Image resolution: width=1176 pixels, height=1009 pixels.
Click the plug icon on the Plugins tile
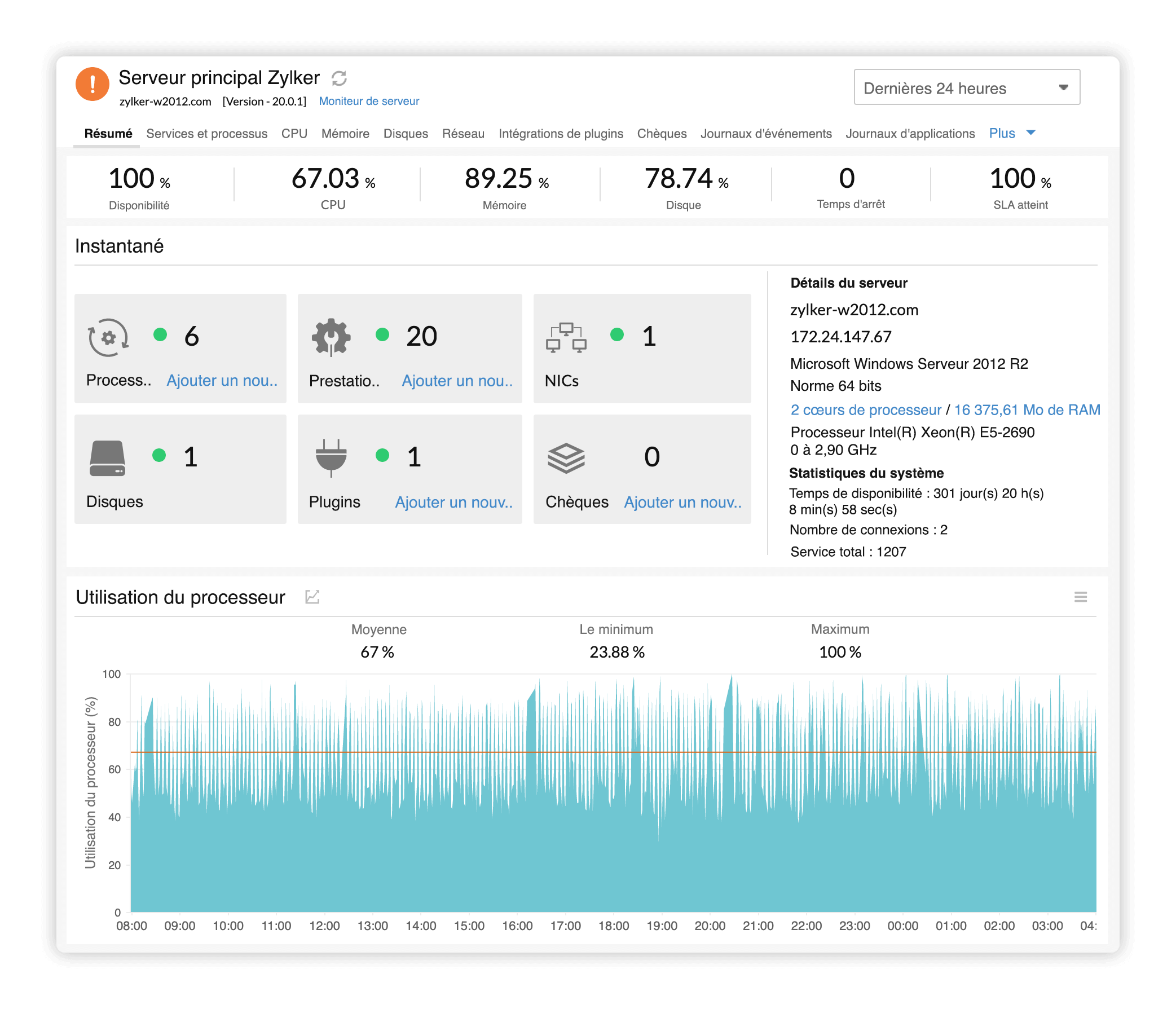(x=331, y=459)
